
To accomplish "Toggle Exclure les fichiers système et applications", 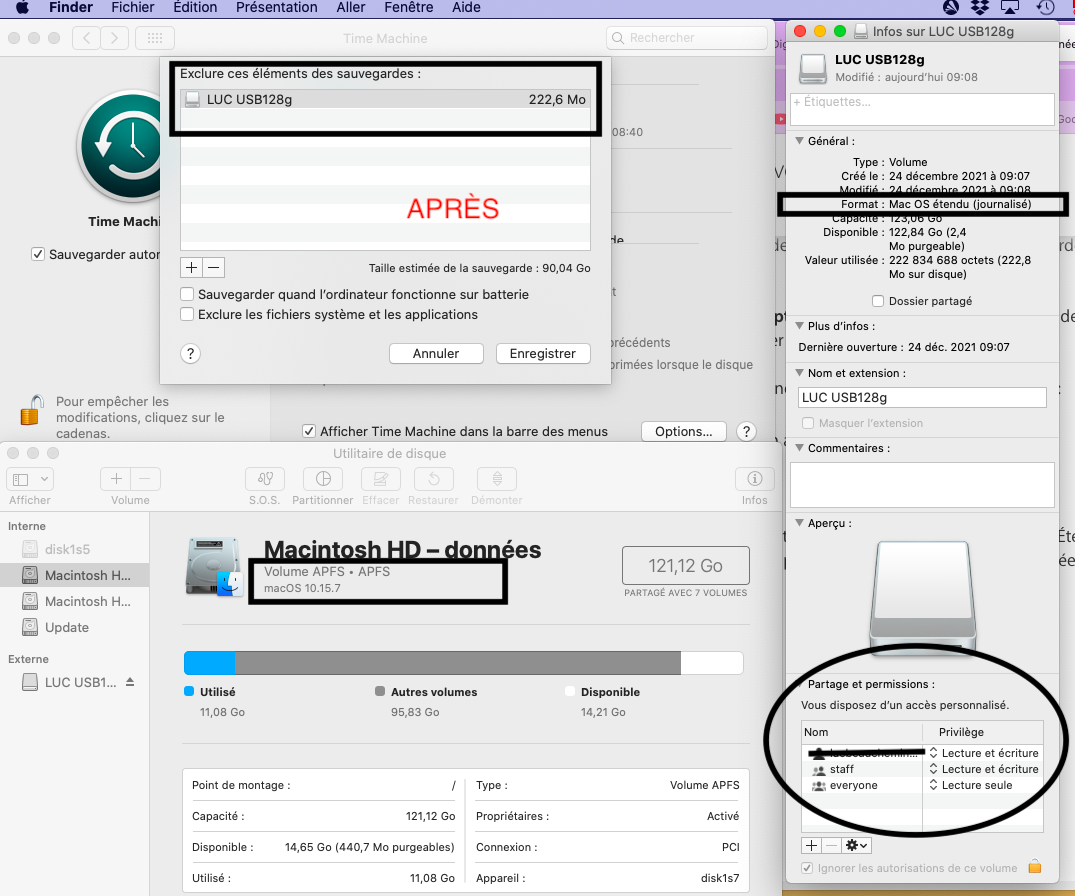I will pos(186,314).
